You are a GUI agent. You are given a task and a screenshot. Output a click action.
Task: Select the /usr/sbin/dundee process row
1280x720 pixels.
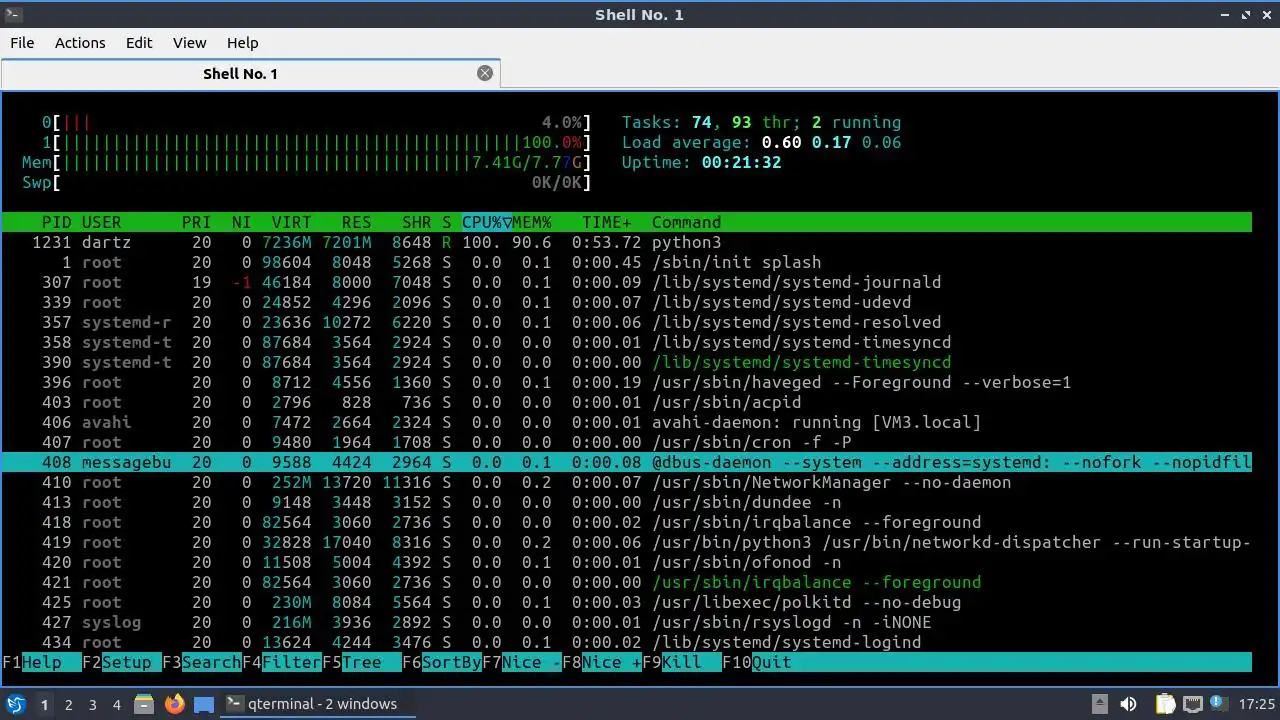(627, 502)
